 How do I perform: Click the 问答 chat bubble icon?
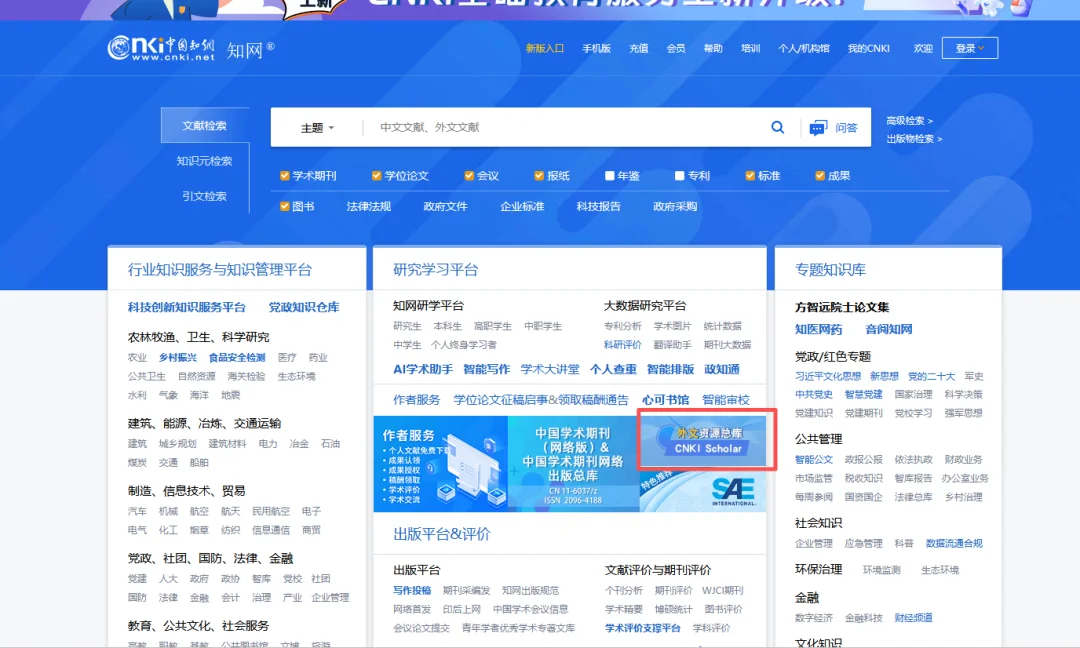pyautogui.click(x=818, y=128)
